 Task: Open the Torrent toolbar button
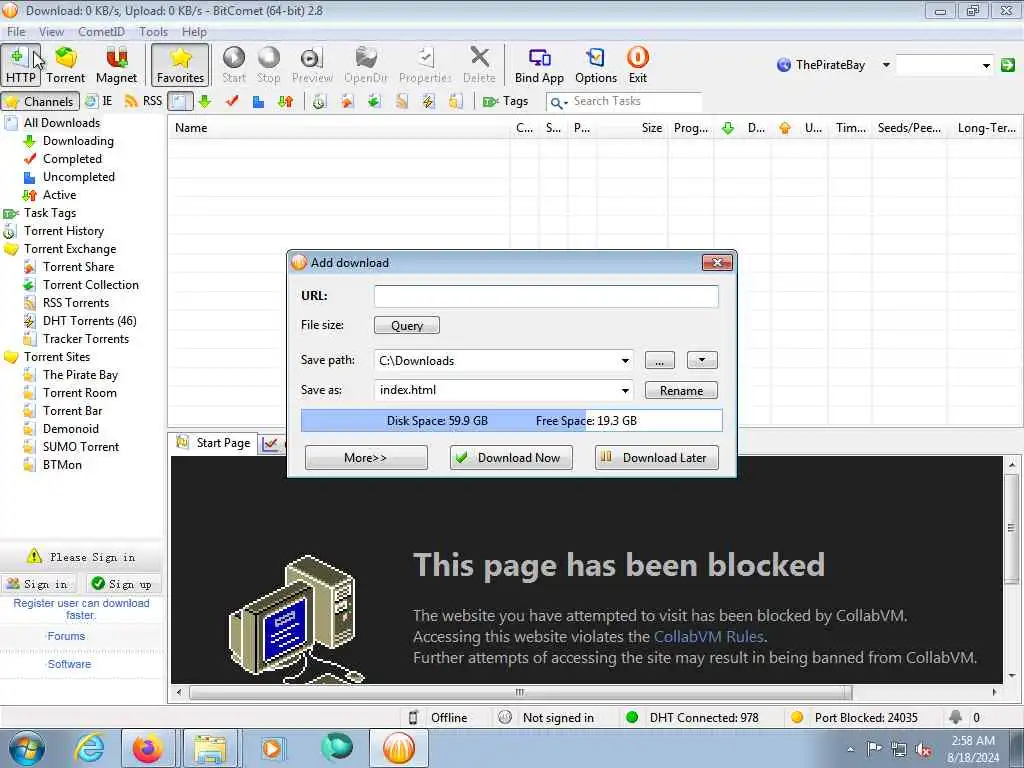[65, 65]
